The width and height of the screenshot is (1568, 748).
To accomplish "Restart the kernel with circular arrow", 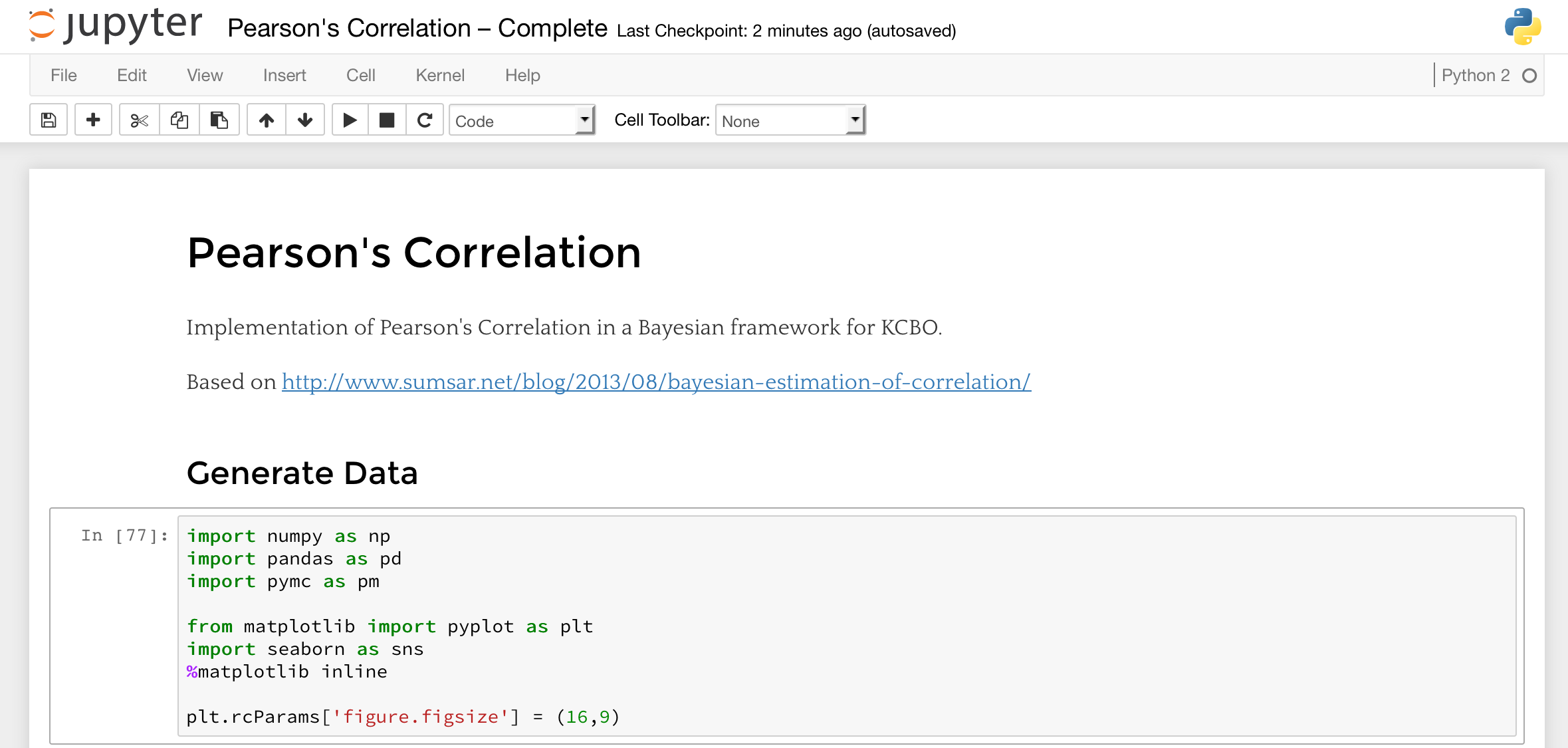I will (x=425, y=120).
